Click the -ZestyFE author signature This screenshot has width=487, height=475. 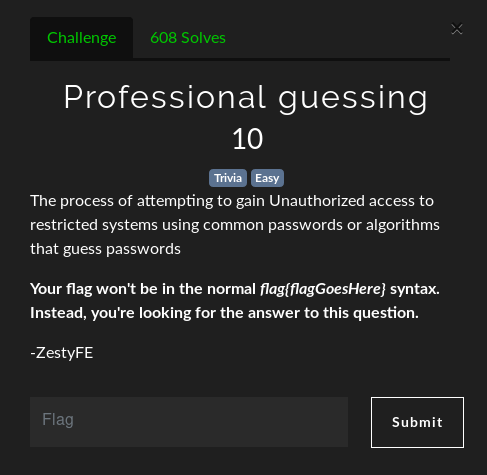pyautogui.click(x=62, y=353)
